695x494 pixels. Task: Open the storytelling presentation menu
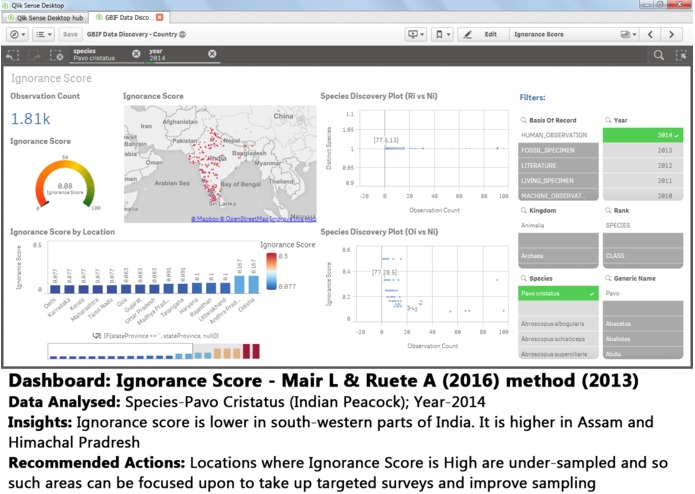(x=416, y=34)
